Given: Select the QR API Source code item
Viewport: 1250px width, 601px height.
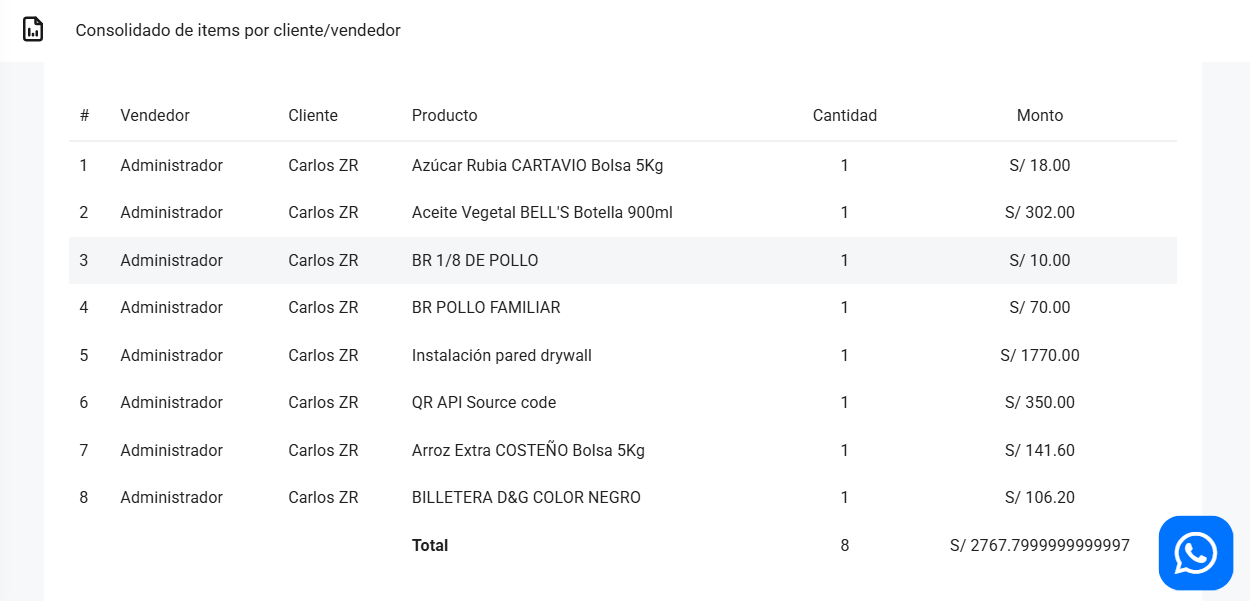Looking at the screenshot, I should click(484, 402).
